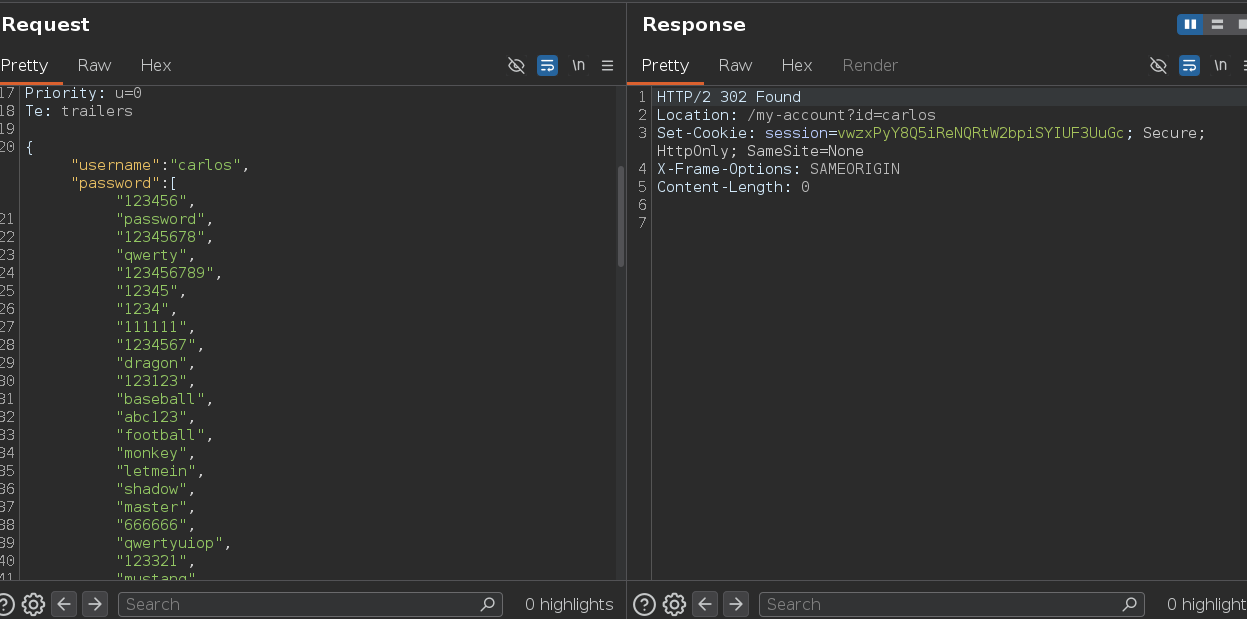Go to next match in Response search
1247x619 pixels.
736,604
